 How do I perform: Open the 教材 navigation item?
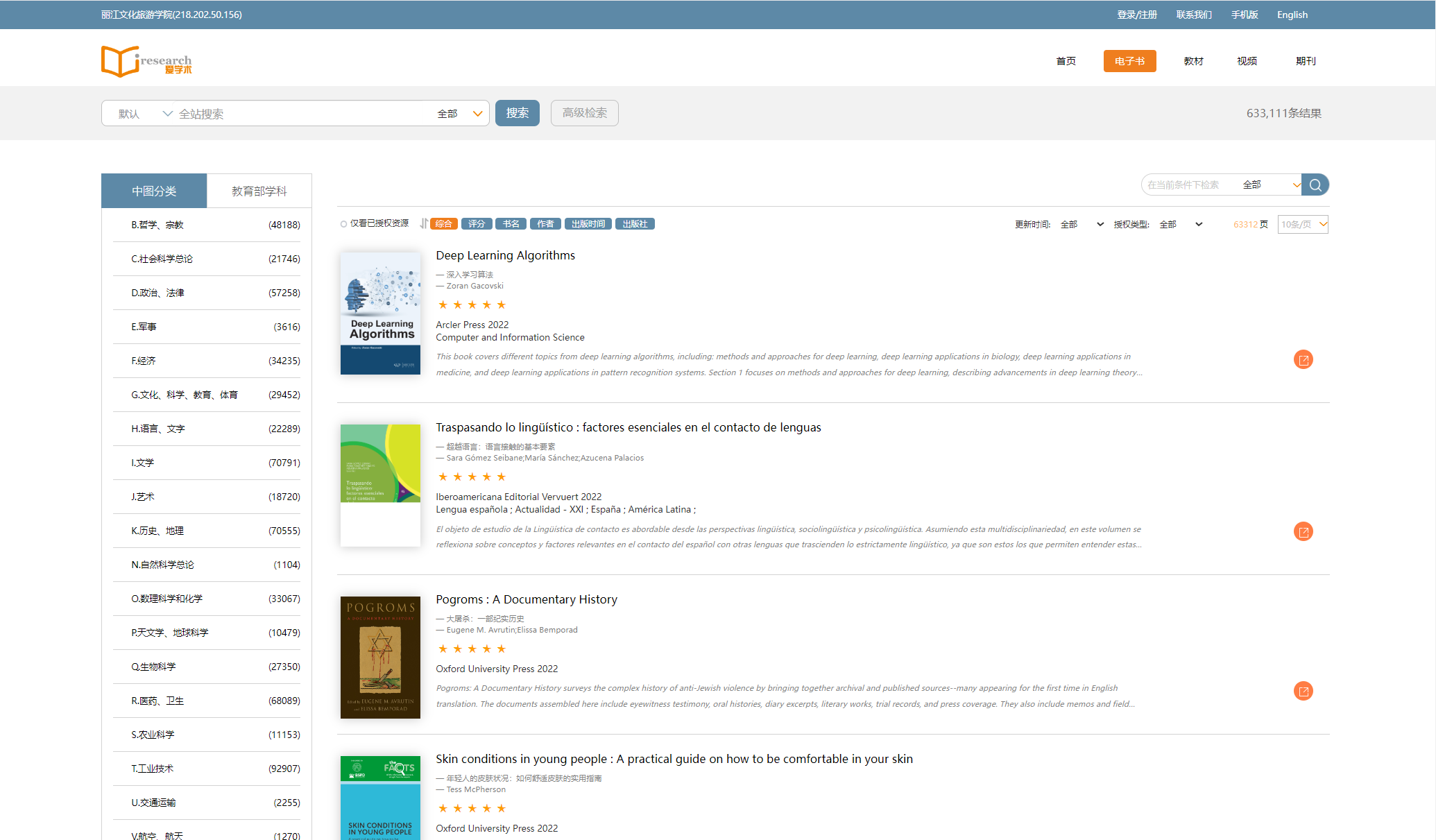[1194, 61]
